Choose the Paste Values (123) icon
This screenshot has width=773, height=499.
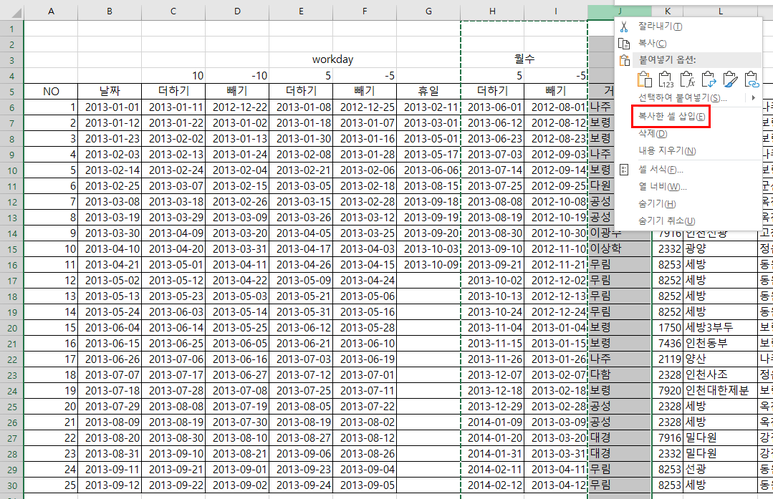[x=666, y=79]
